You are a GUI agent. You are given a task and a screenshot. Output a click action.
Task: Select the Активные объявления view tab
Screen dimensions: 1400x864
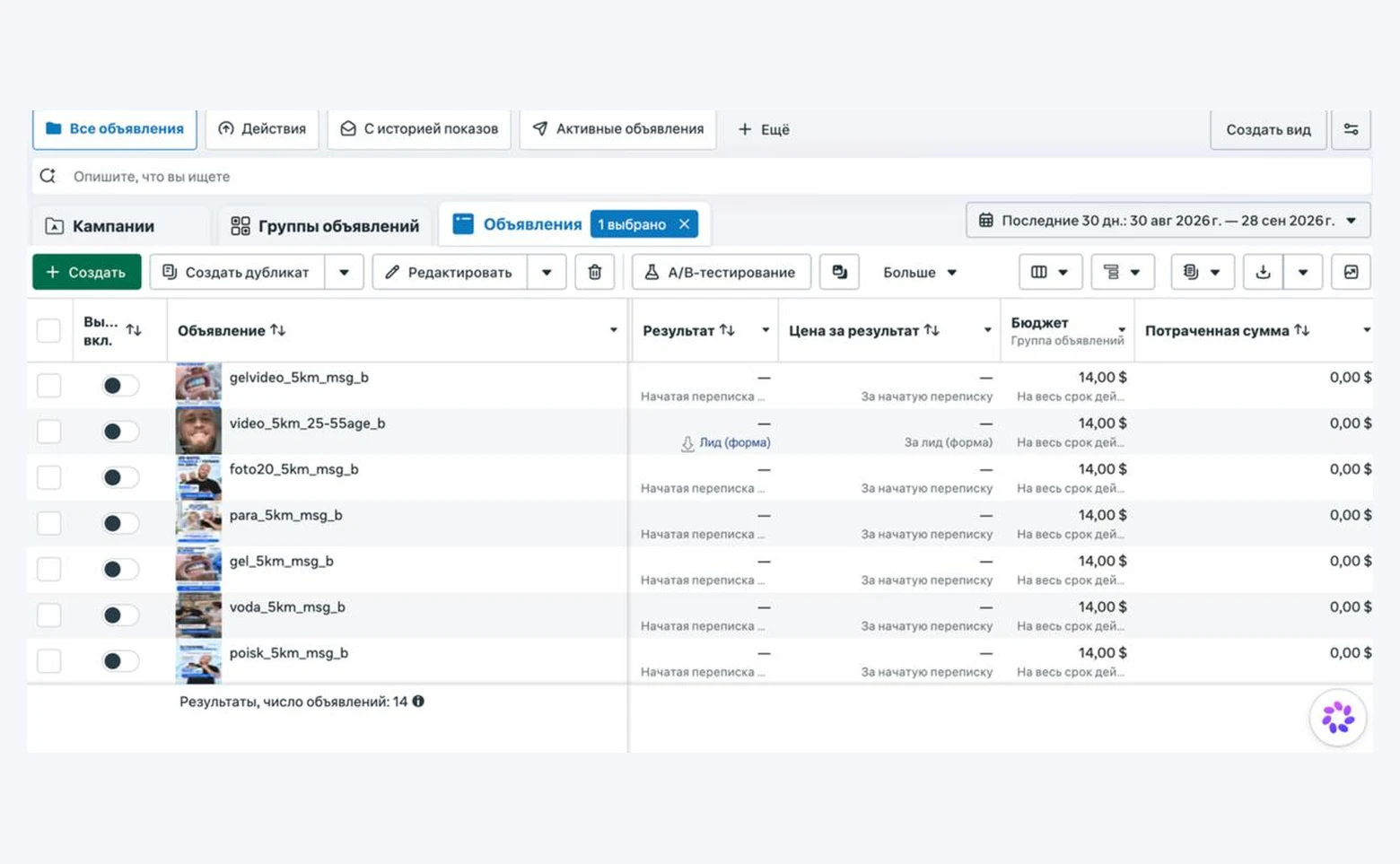pyautogui.click(x=618, y=129)
